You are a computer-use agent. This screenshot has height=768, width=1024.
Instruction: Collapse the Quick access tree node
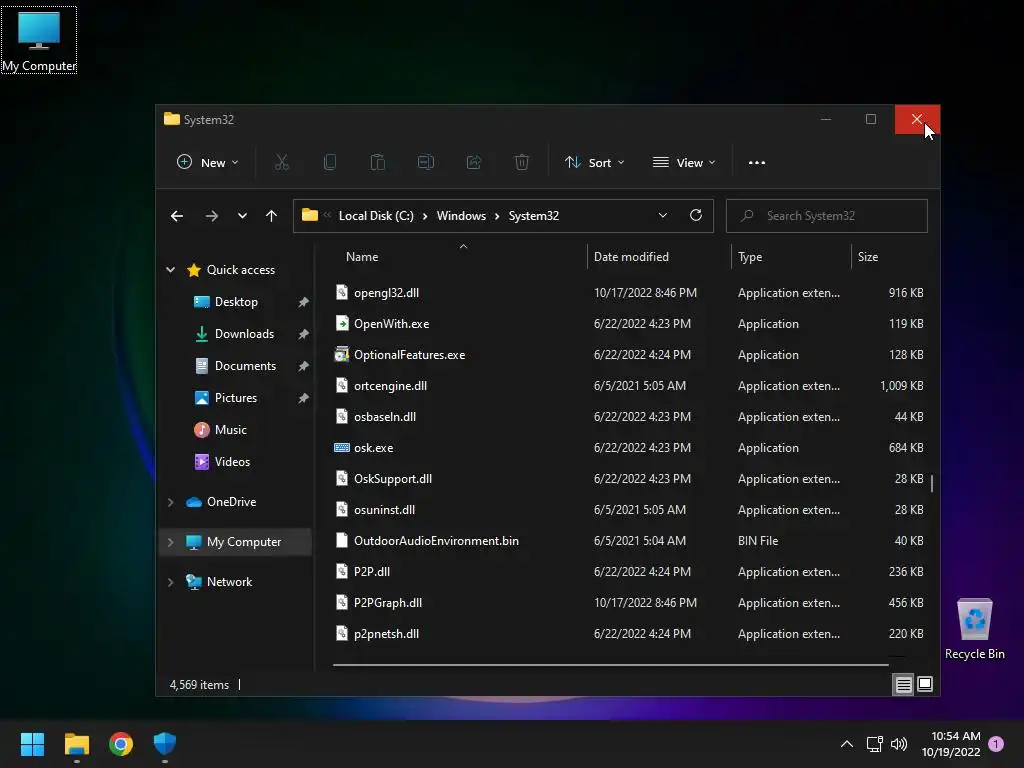170,270
